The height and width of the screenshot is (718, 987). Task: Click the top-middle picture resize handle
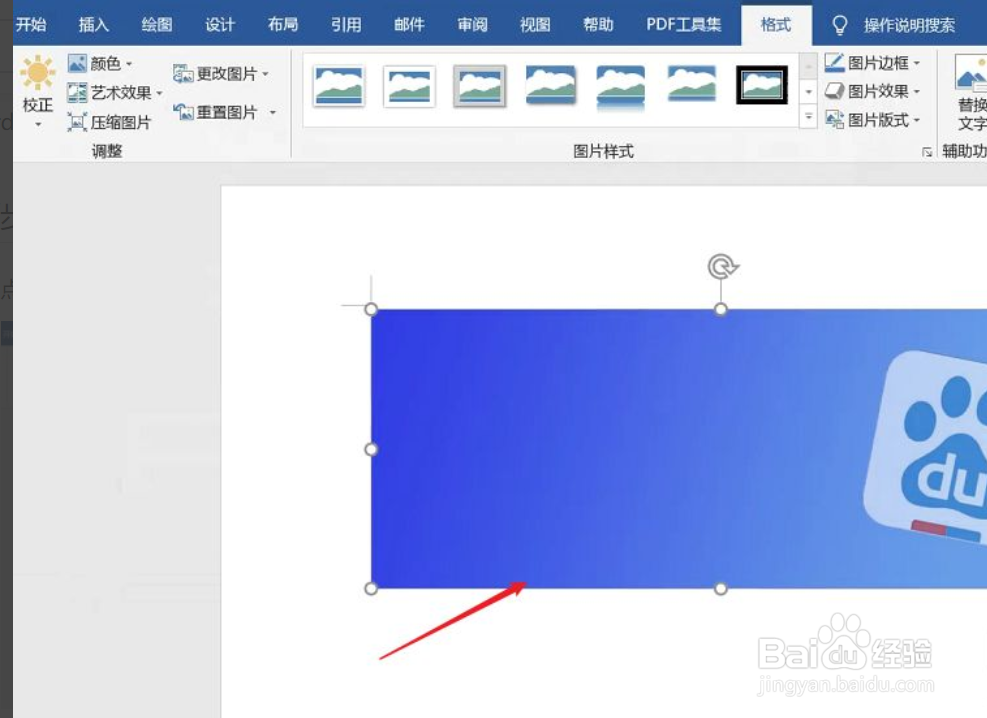pos(721,309)
